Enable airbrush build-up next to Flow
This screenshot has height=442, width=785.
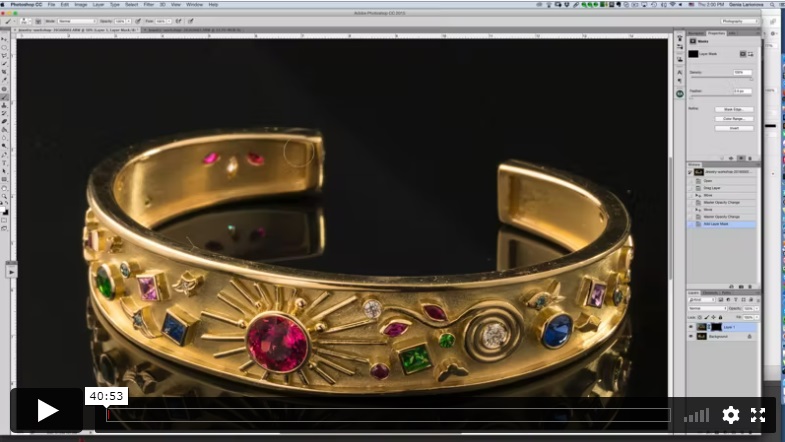pyautogui.click(x=178, y=21)
